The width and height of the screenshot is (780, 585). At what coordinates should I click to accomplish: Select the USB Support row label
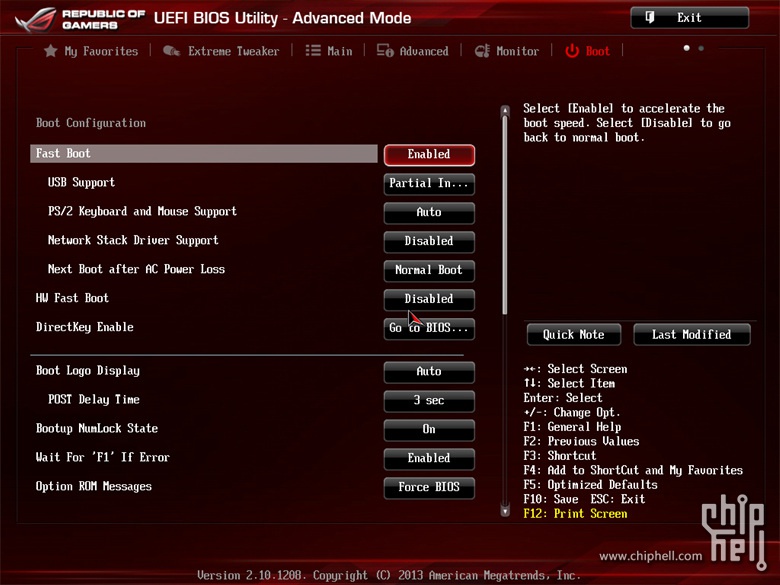[x=81, y=183]
